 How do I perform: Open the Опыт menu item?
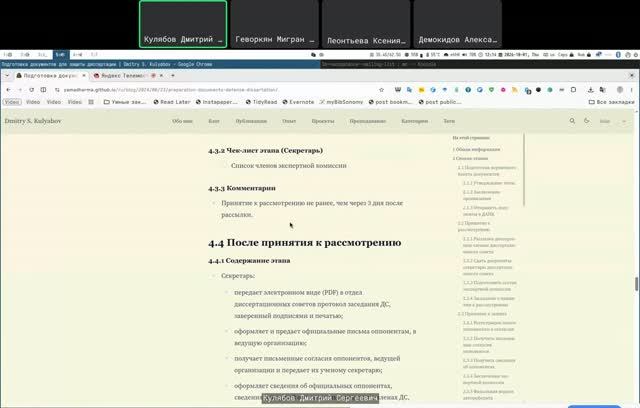[289, 121]
